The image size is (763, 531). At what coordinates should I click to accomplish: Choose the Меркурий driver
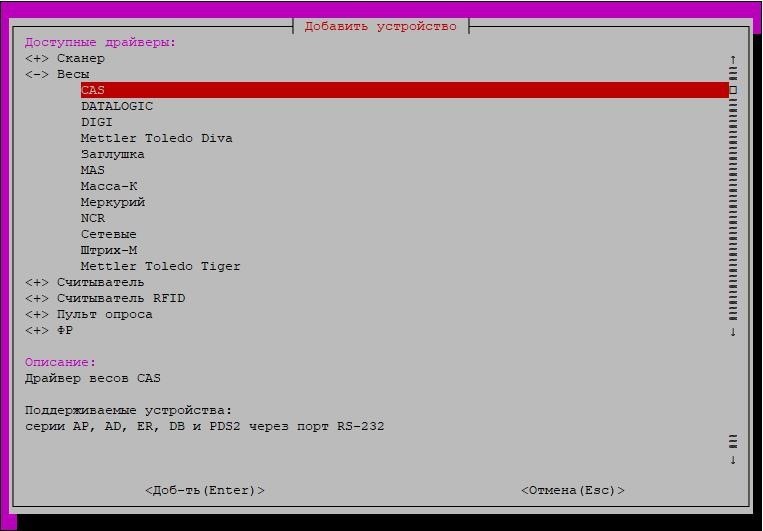[x=113, y=202]
